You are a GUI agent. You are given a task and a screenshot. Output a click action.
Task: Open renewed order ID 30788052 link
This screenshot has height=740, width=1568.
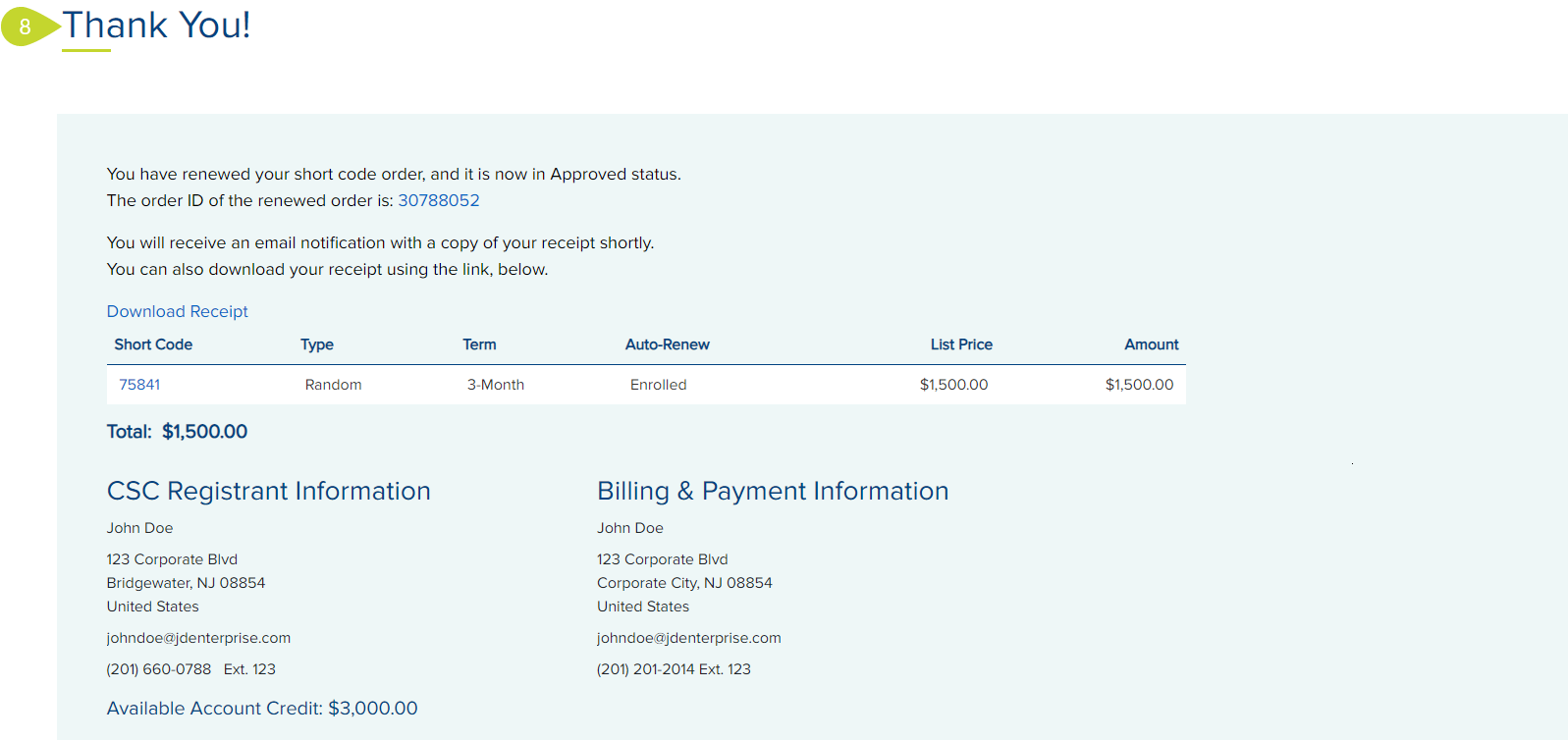(438, 200)
